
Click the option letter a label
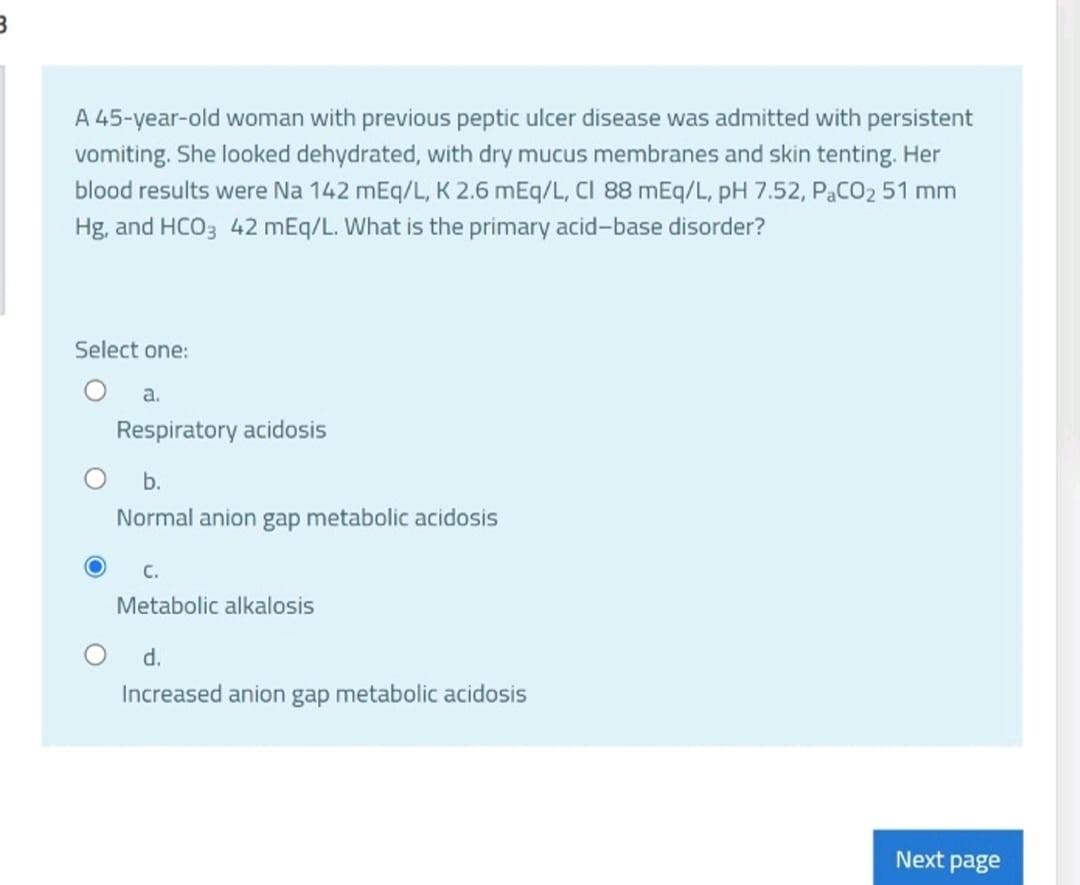pyautogui.click(x=150, y=392)
